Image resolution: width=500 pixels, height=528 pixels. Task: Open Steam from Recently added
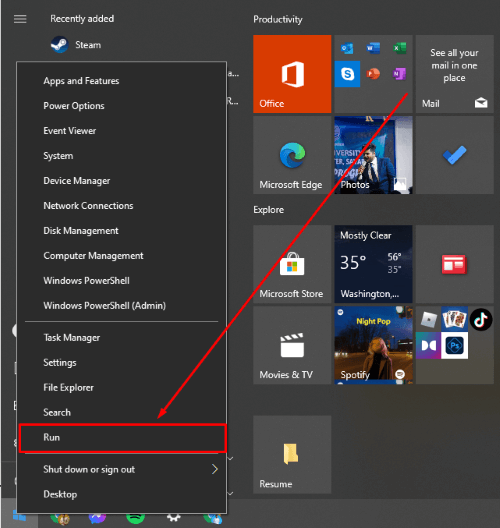[x=76, y=45]
